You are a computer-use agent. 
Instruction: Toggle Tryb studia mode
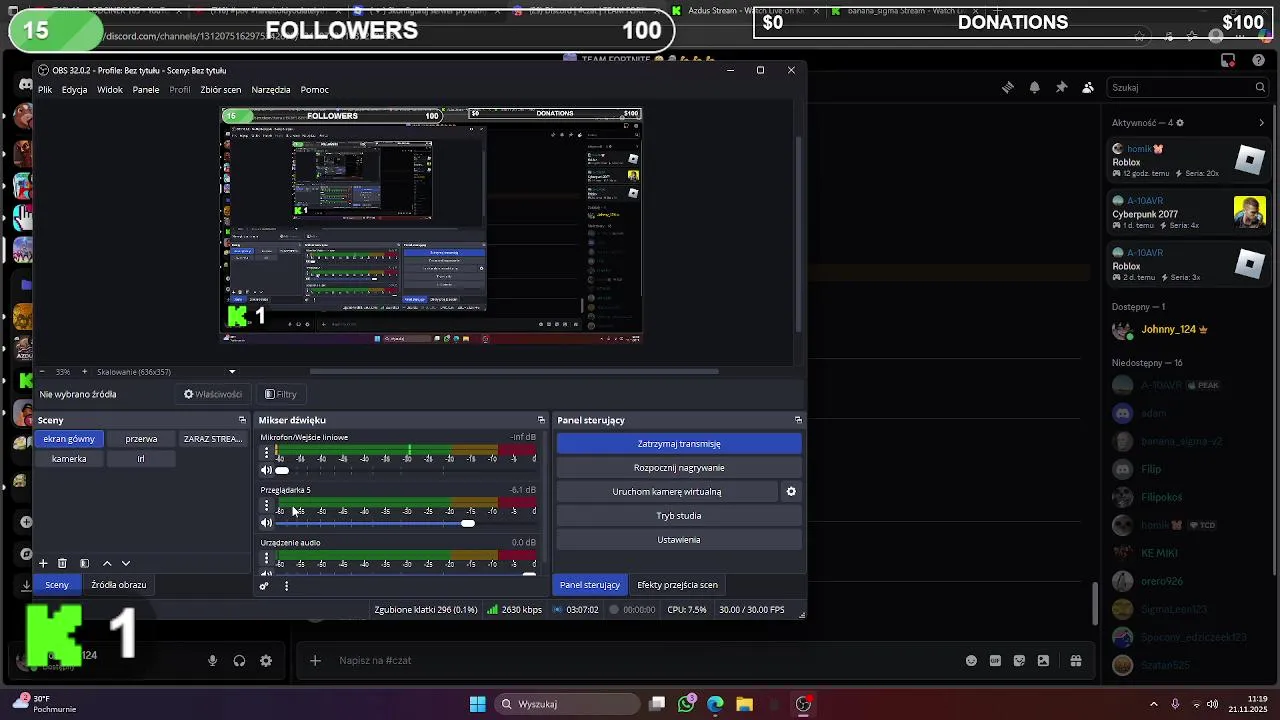(x=679, y=515)
